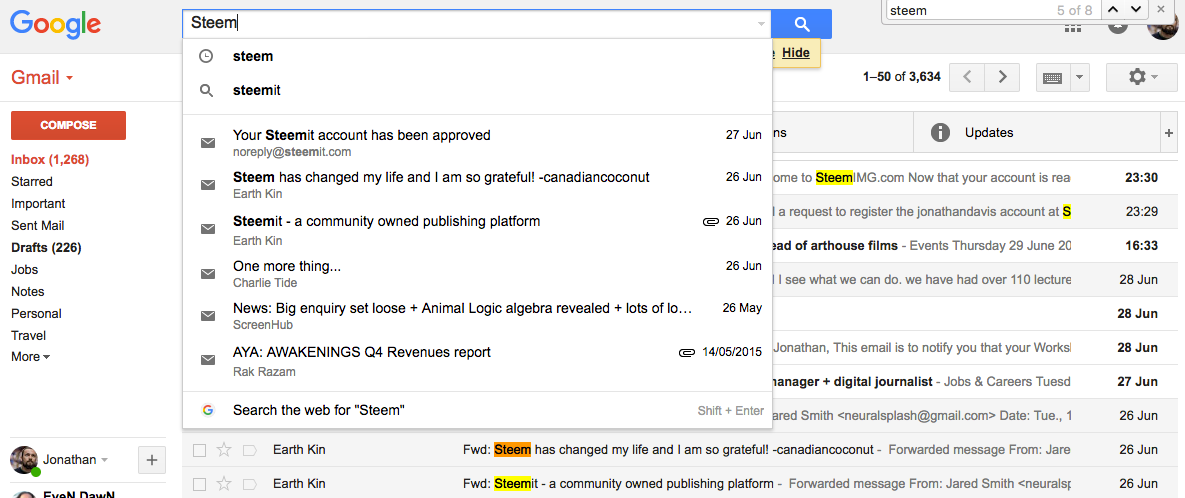Open the Personal label

pos(36,313)
